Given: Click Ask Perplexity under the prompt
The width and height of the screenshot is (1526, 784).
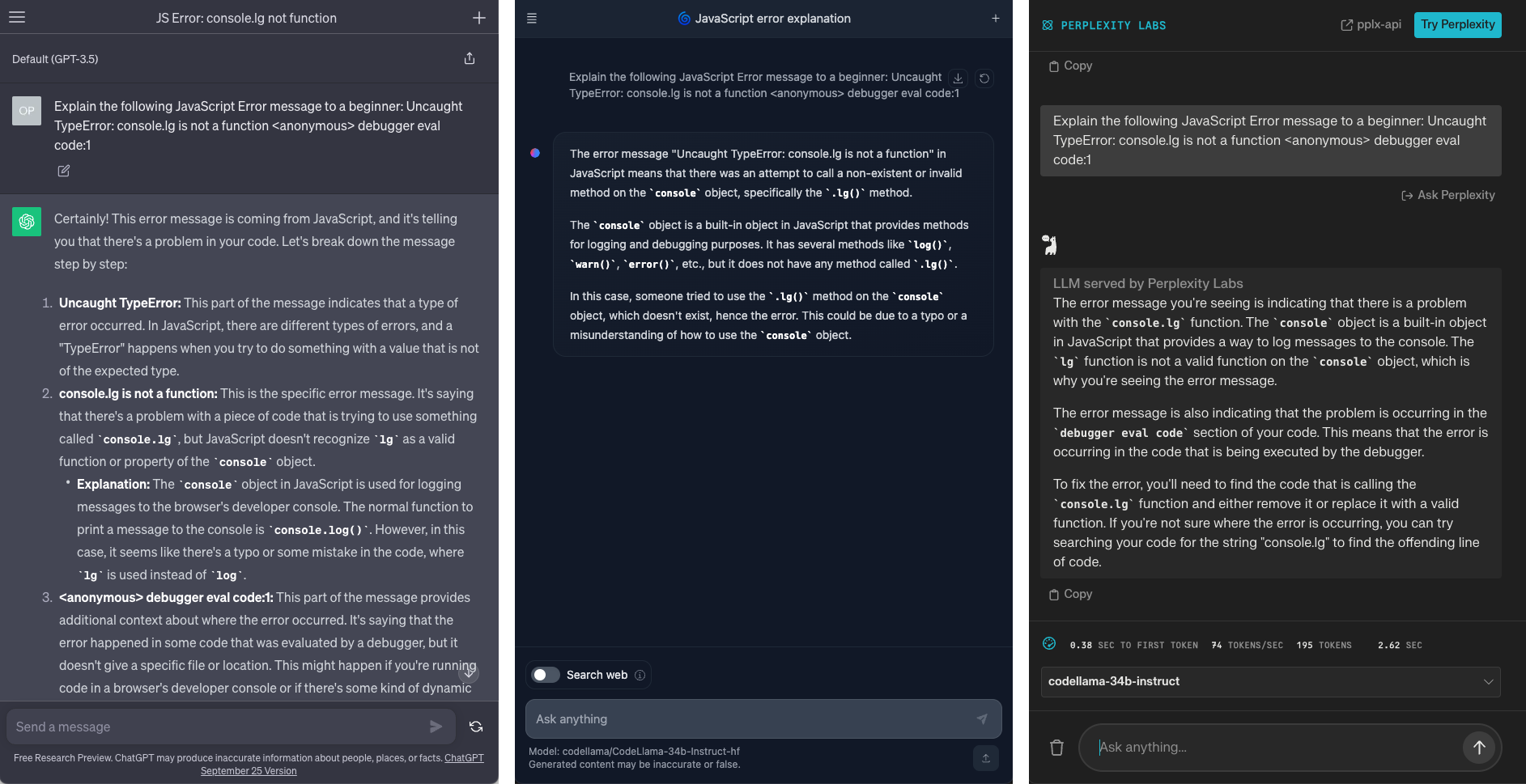Looking at the screenshot, I should (x=1448, y=195).
